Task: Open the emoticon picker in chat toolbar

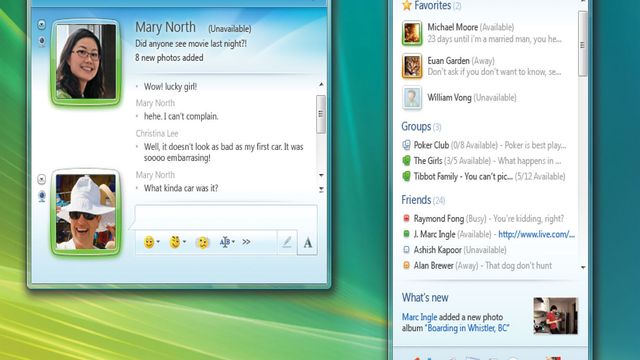Action: pos(149,242)
